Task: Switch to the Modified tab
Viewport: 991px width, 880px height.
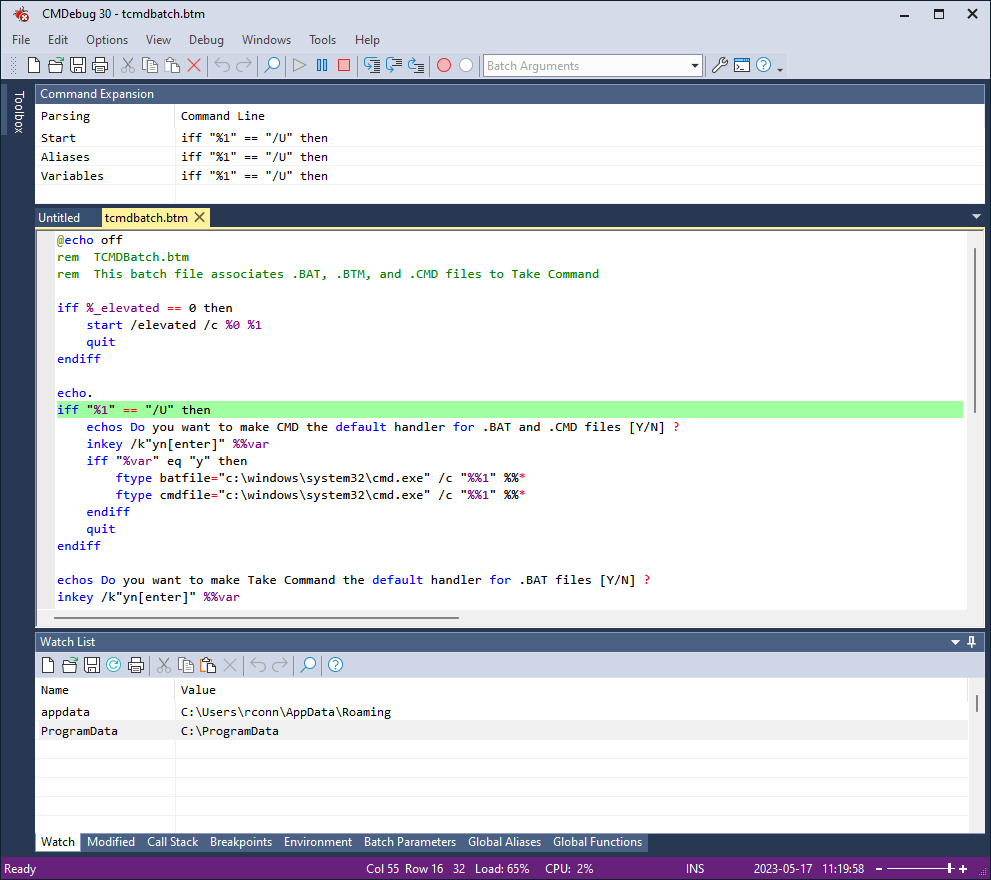Action: click(111, 842)
